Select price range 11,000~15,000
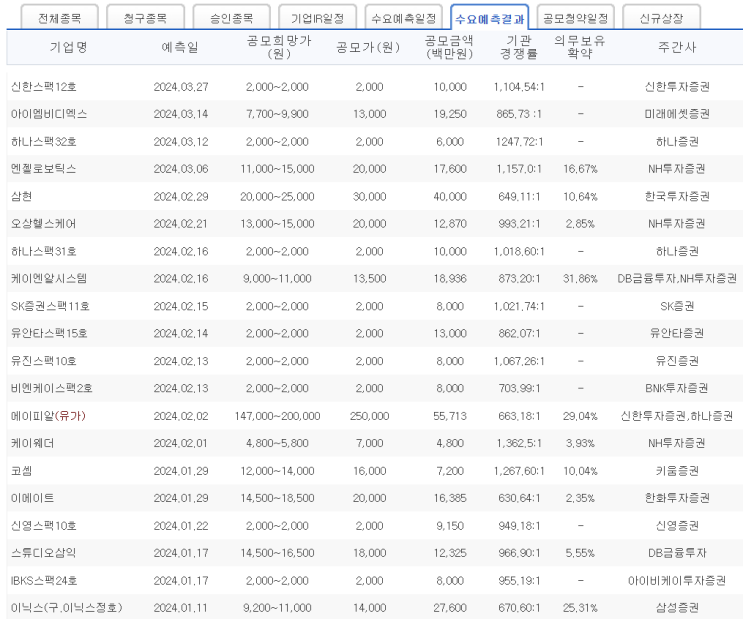This screenshot has height=619, width=743. tap(277, 169)
